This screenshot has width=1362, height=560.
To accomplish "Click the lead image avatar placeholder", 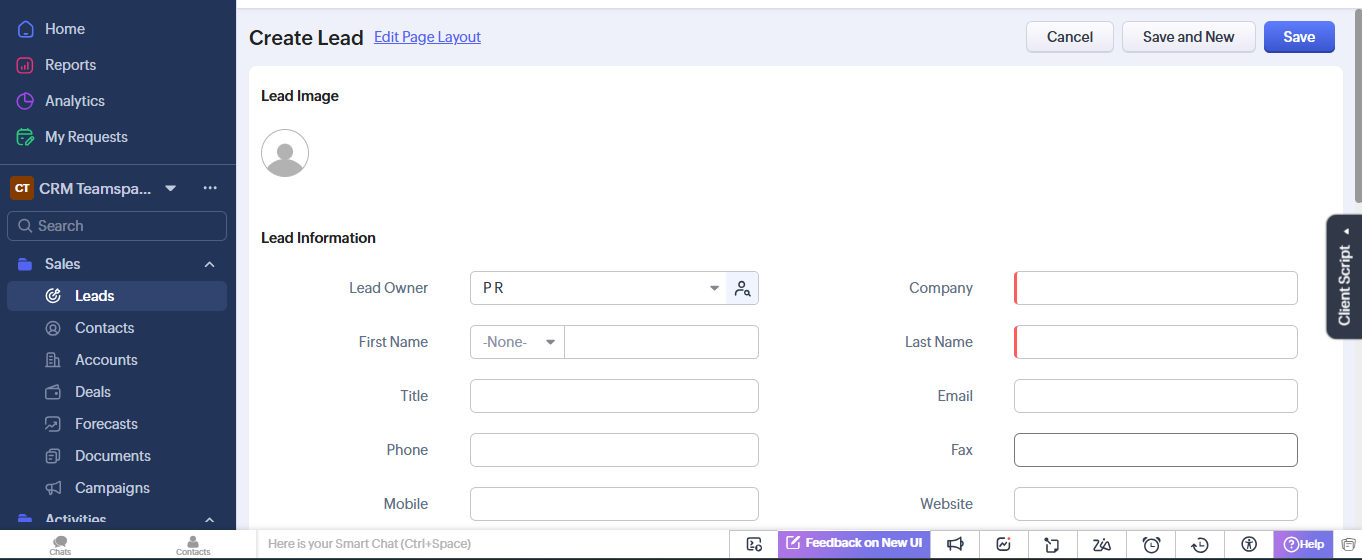I will pos(285,153).
